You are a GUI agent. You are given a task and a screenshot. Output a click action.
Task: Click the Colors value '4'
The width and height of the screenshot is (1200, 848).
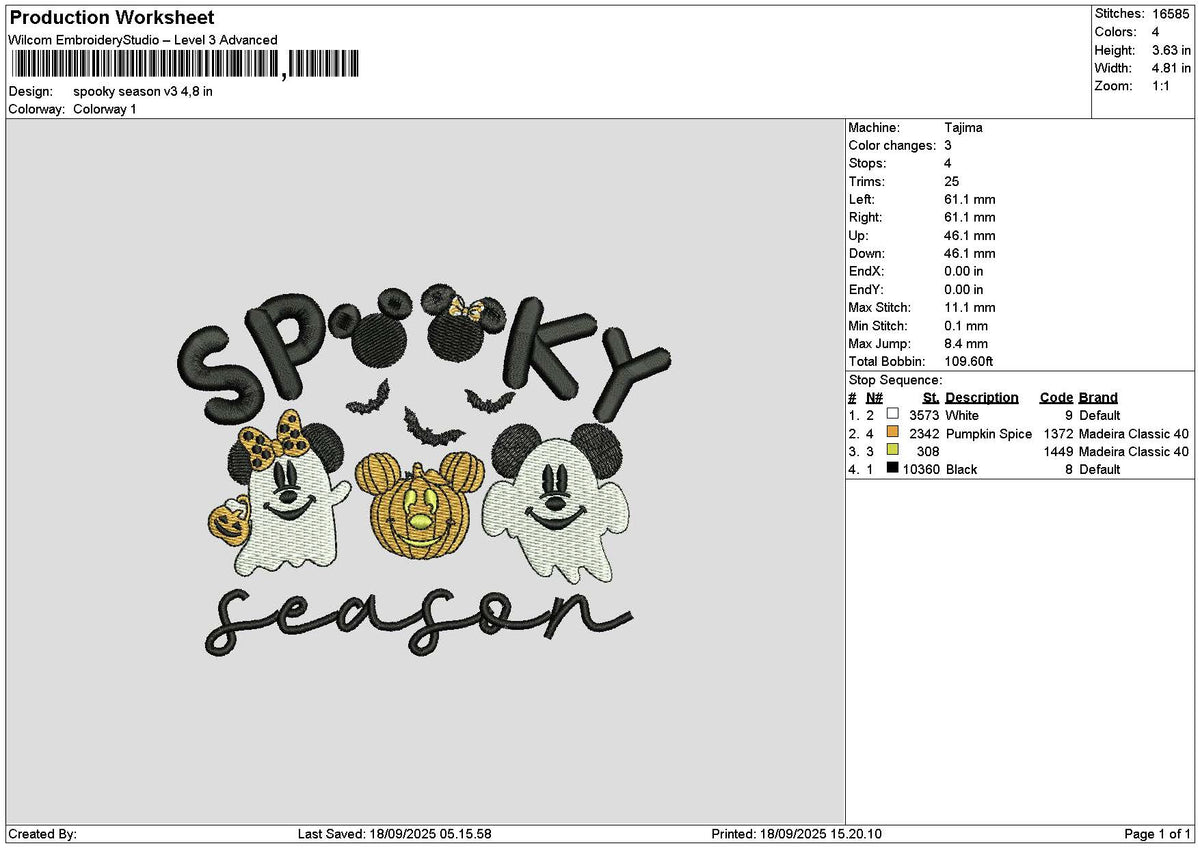coord(1156,32)
